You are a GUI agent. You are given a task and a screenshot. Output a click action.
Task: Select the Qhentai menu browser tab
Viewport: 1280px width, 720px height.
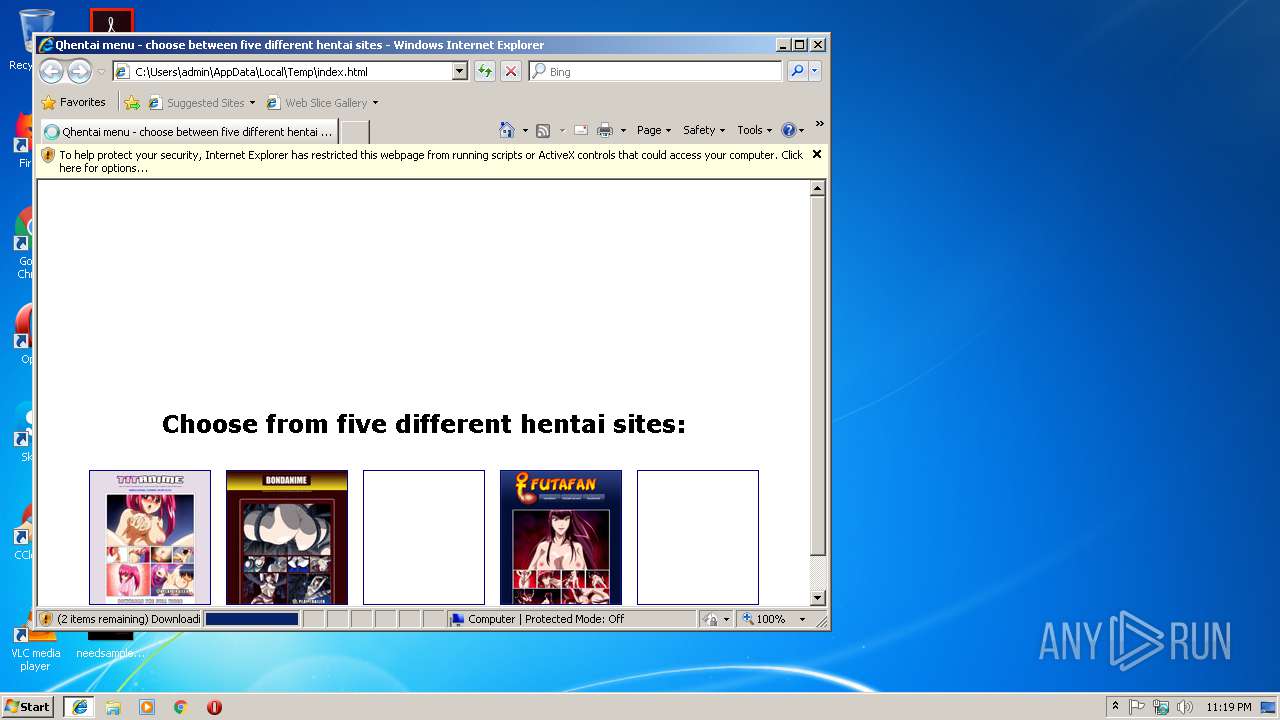pos(188,132)
